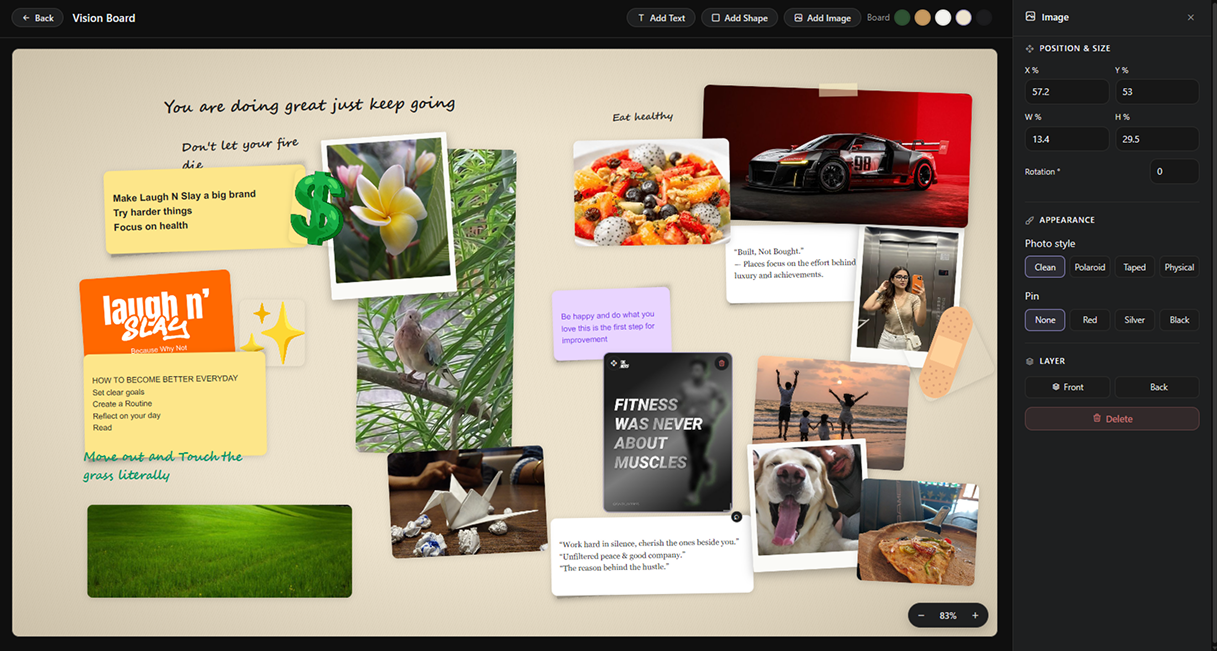
Task: Select the green grass field image
Action: click(219, 551)
